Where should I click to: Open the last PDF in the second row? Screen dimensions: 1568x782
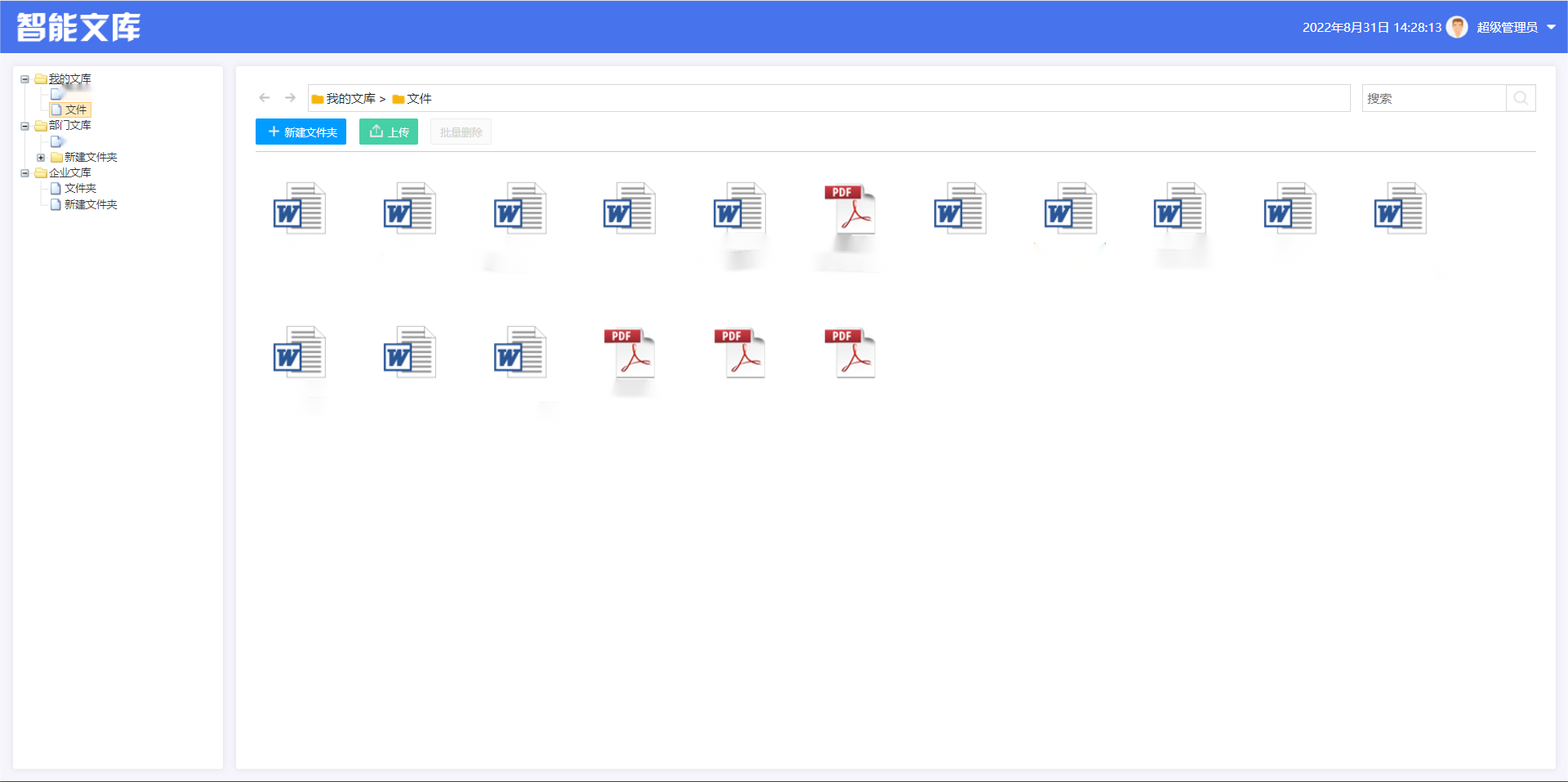pyautogui.click(x=849, y=353)
